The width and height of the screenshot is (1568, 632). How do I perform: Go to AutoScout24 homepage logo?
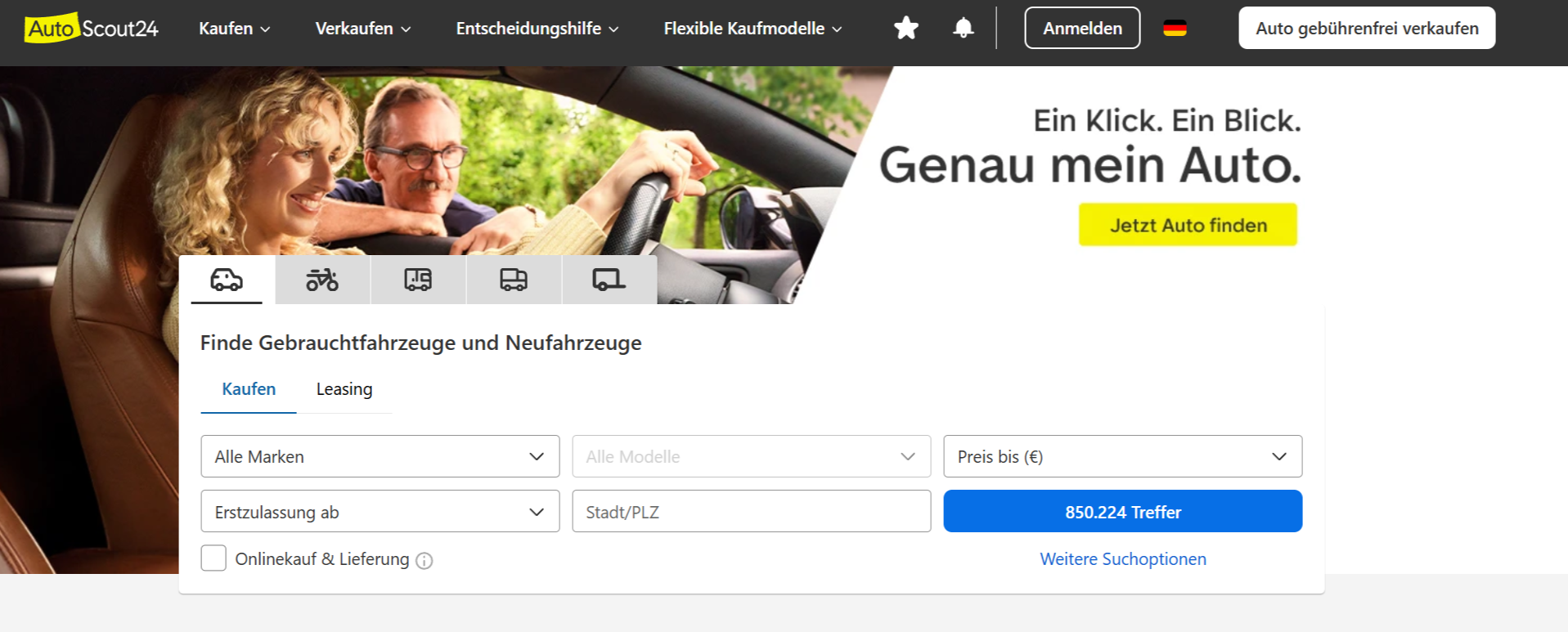92,28
